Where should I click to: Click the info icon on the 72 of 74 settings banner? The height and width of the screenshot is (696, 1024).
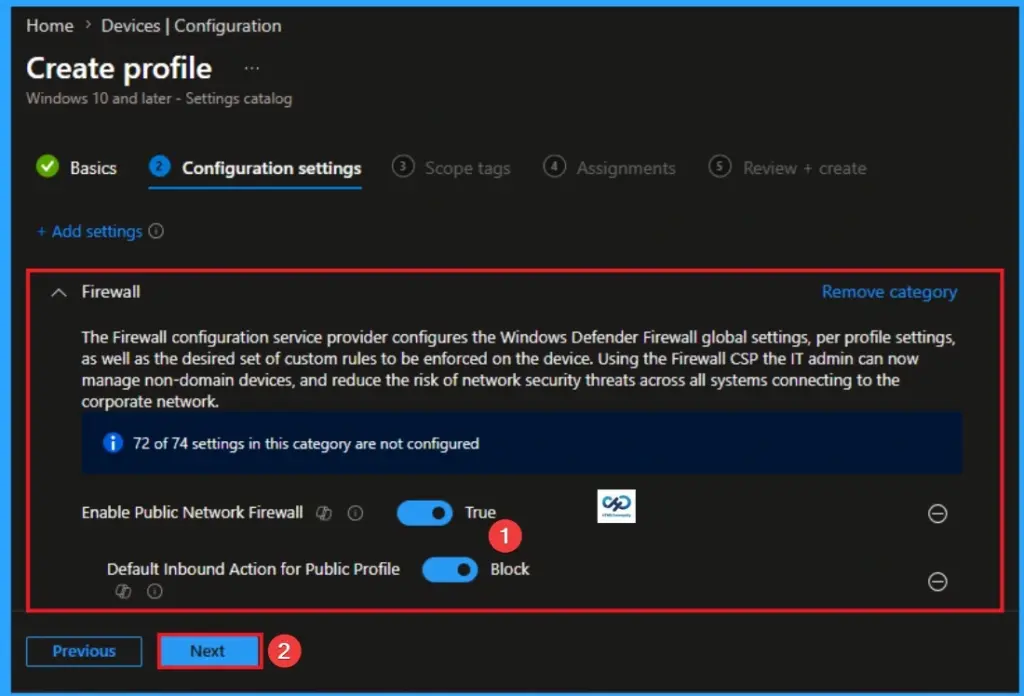tap(112, 443)
